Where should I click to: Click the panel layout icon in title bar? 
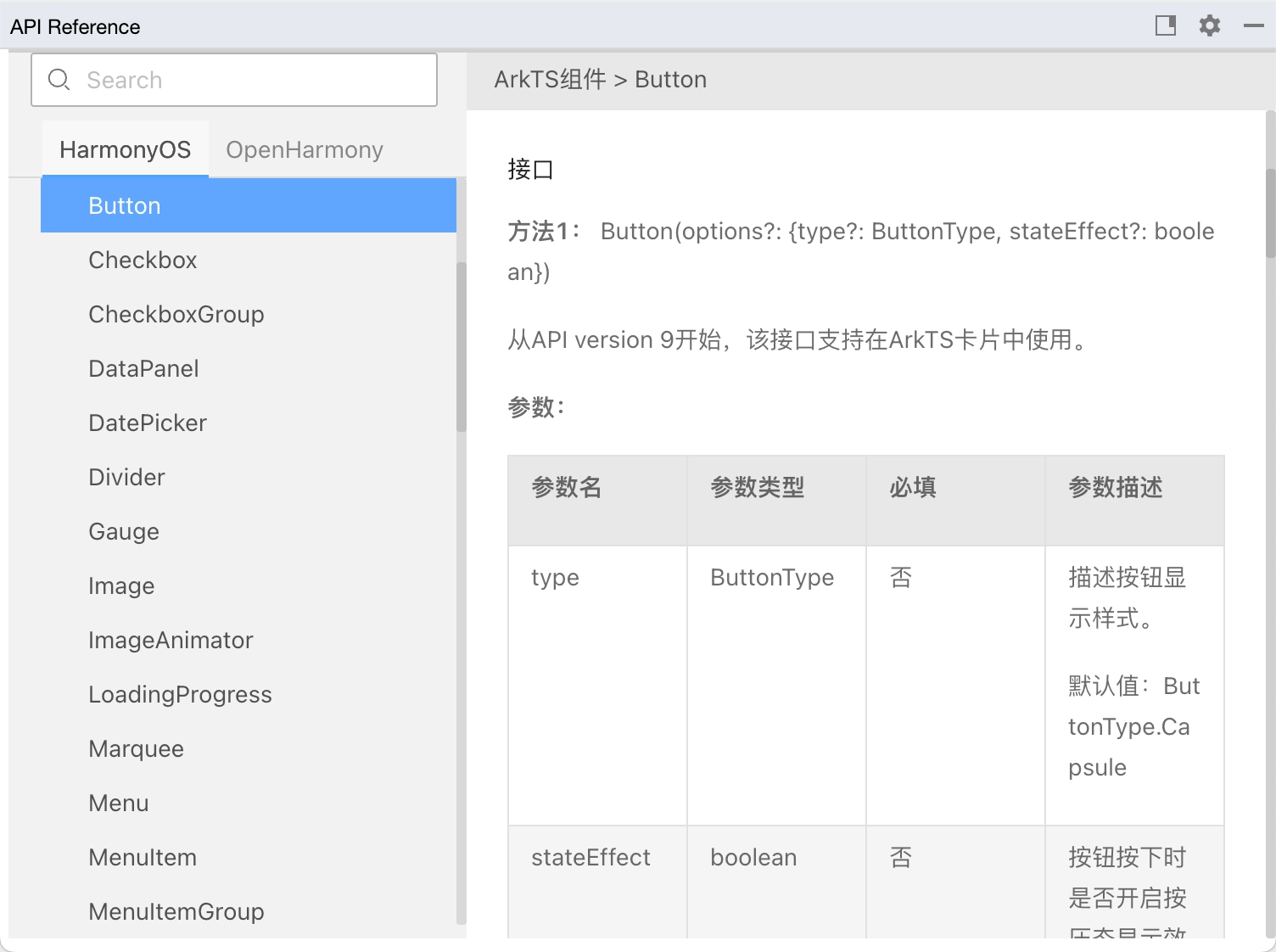tap(1166, 25)
